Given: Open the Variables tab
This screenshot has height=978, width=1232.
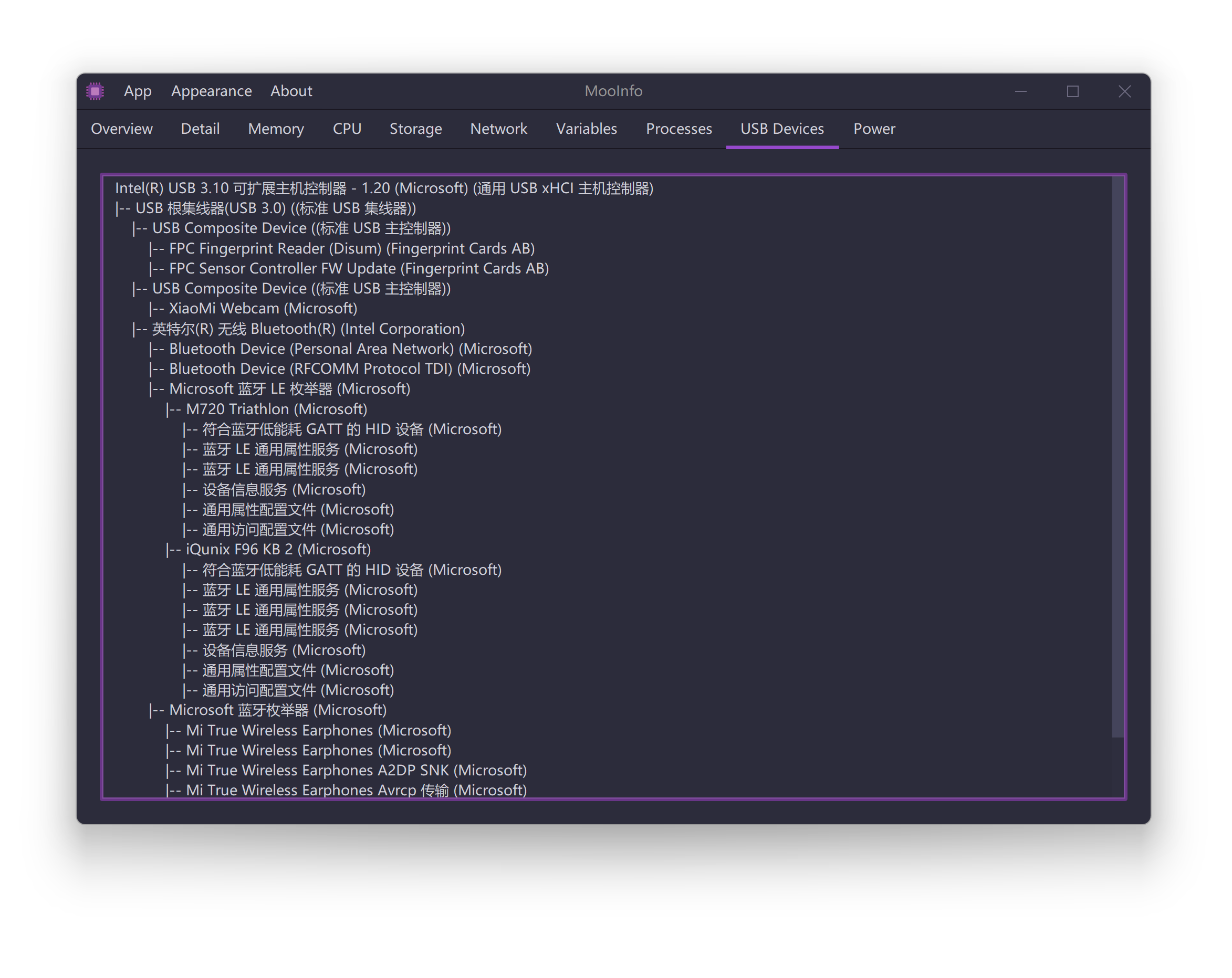Looking at the screenshot, I should (x=586, y=129).
